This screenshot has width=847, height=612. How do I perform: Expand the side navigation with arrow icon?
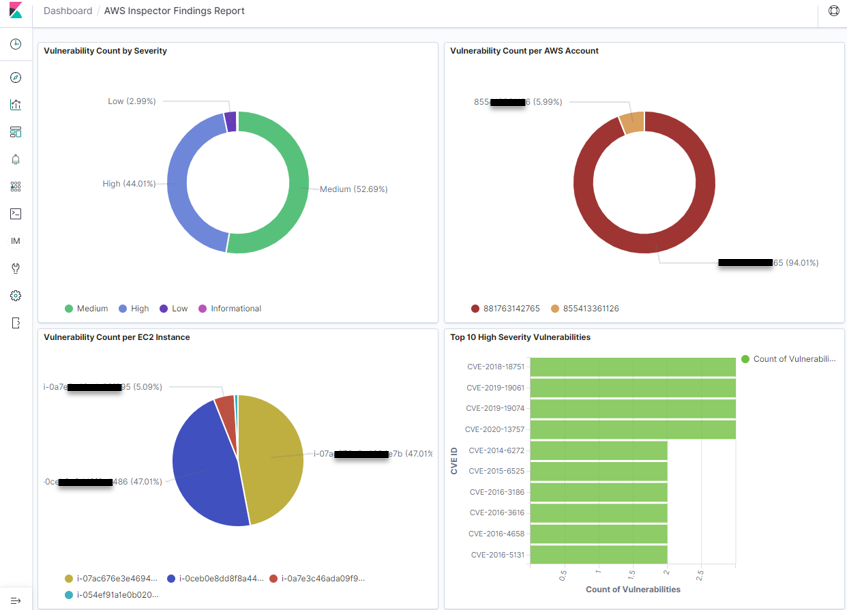pos(16,601)
